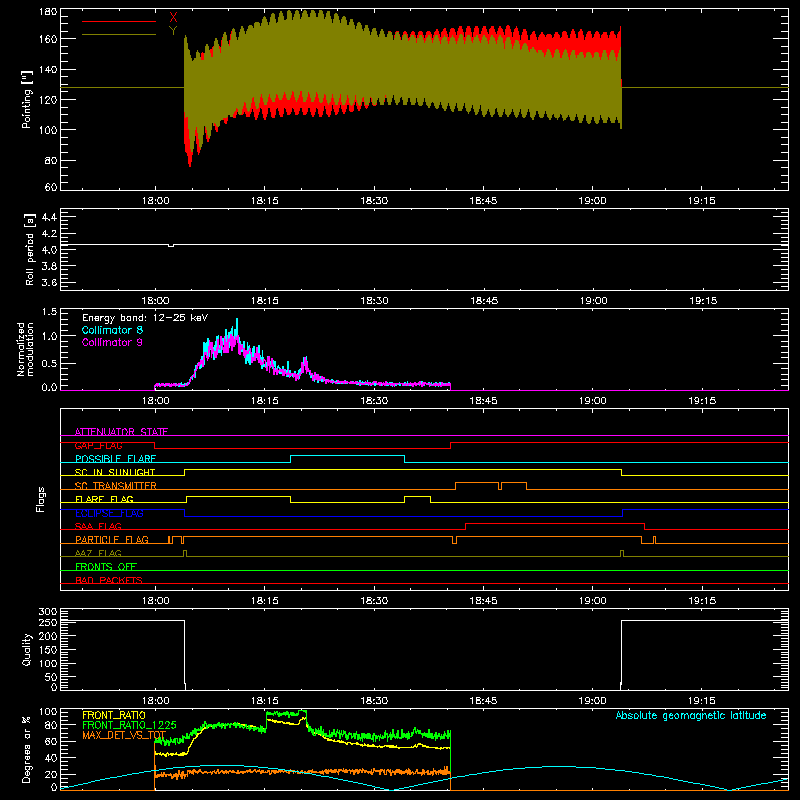Click the 'Flags' vertical axis title
Viewport: 800px width, 800px height.
click(x=40, y=499)
